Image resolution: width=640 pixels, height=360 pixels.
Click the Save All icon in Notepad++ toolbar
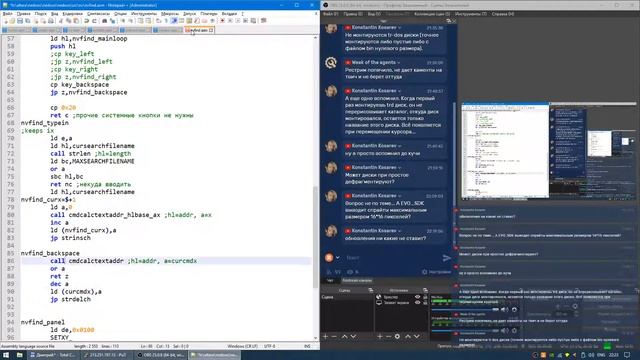click(x=27, y=20)
